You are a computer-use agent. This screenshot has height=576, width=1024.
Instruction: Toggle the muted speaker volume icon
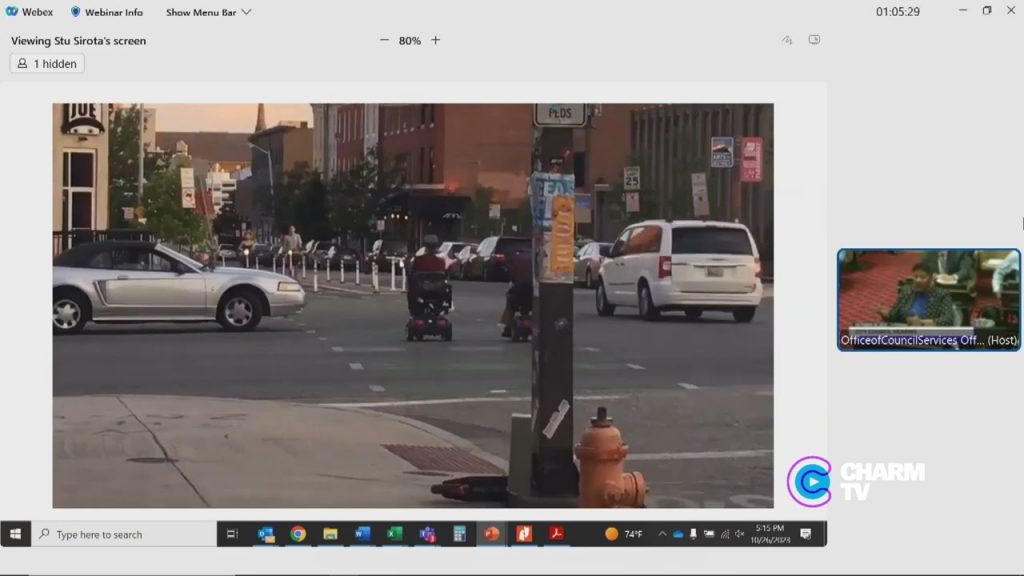click(x=739, y=534)
